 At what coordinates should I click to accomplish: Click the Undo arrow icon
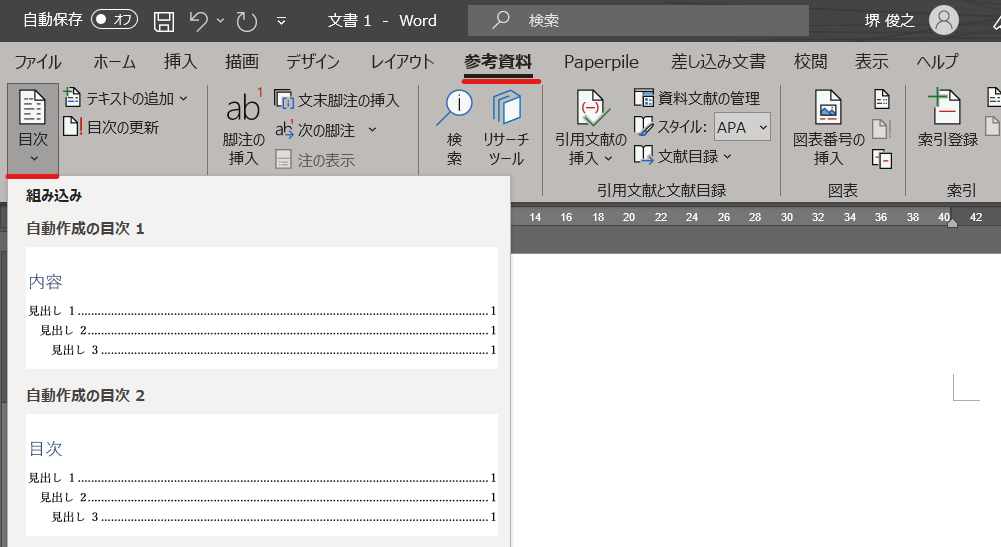[x=199, y=21]
